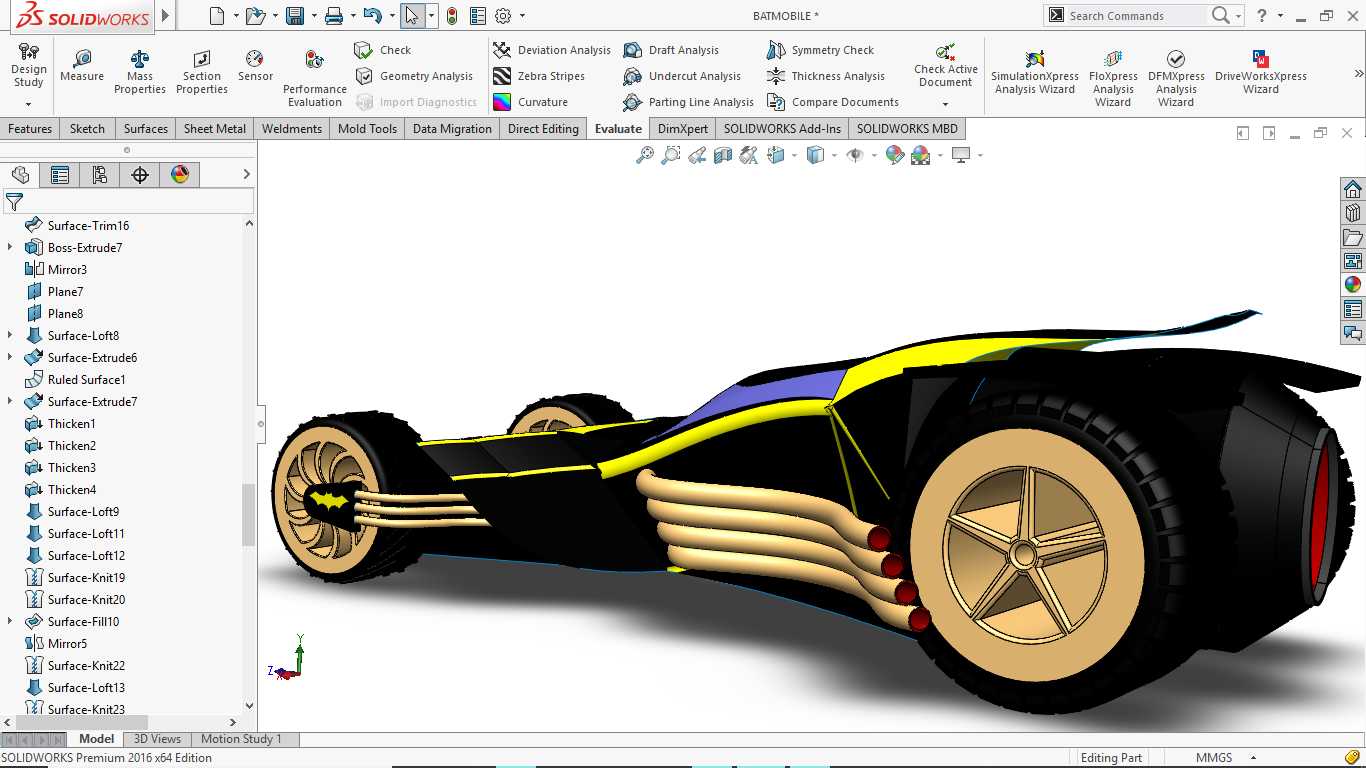Toggle Zebra Stripes display
Screen dimensions: 1366x768
[539, 76]
